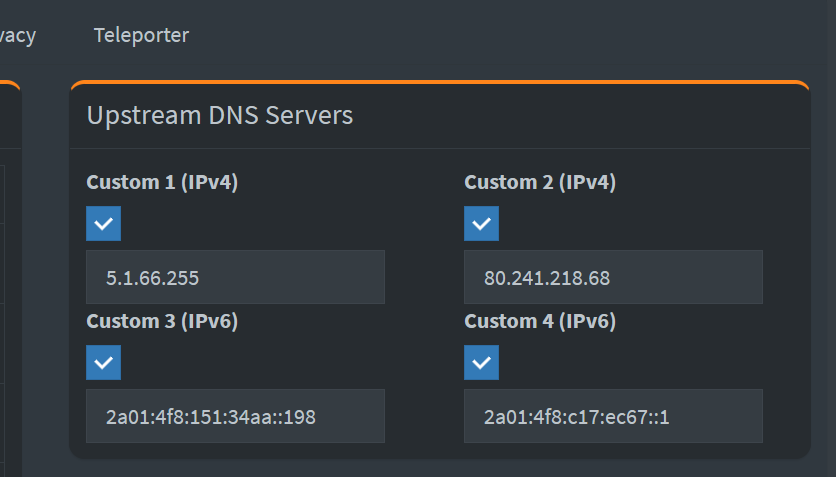Click blank space right of Custom 2 field
The width and height of the screenshot is (836, 477).
pyautogui.click(x=785, y=277)
